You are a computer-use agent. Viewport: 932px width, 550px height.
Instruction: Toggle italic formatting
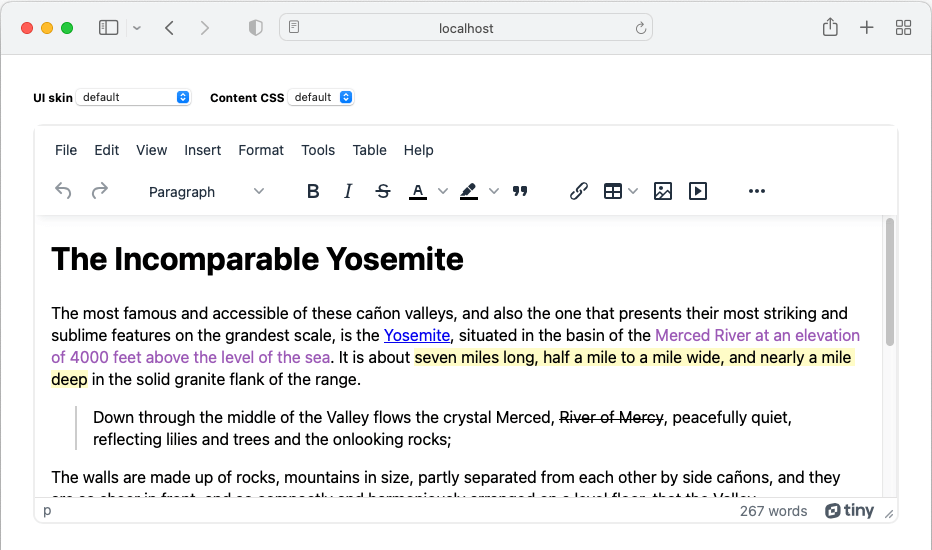click(348, 191)
